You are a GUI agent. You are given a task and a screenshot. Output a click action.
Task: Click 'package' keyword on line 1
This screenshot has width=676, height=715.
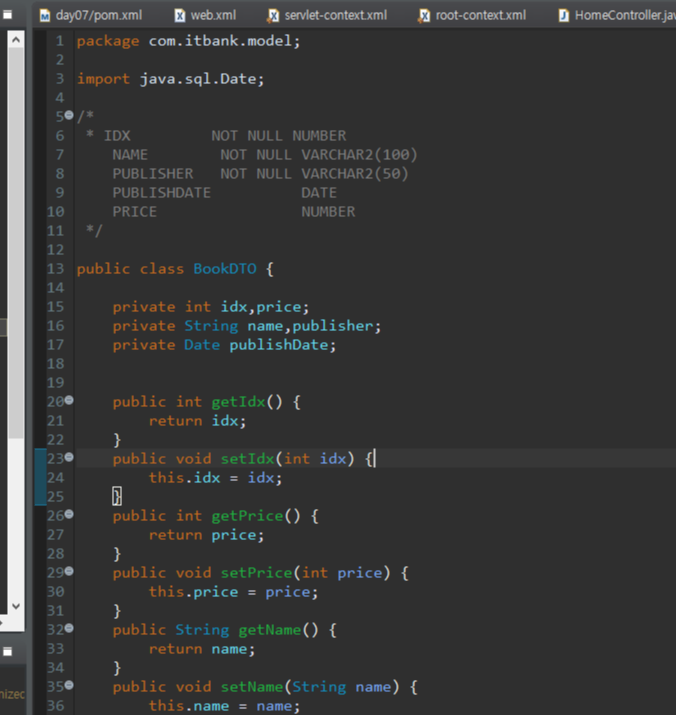point(108,41)
